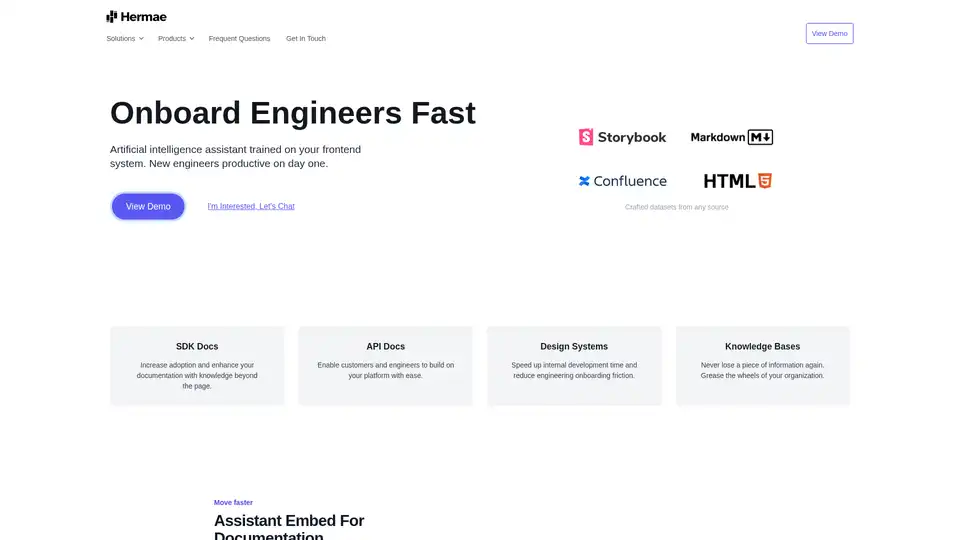Click the chevron next to Solutions
This screenshot has width=960, height=540.
coord(141,39)
